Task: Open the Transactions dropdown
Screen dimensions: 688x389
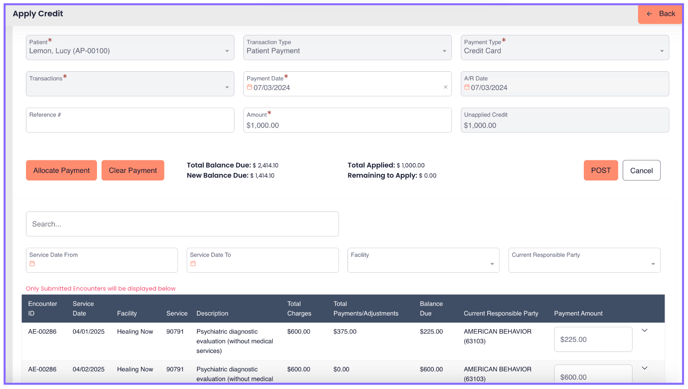Action: pos(130,84)
